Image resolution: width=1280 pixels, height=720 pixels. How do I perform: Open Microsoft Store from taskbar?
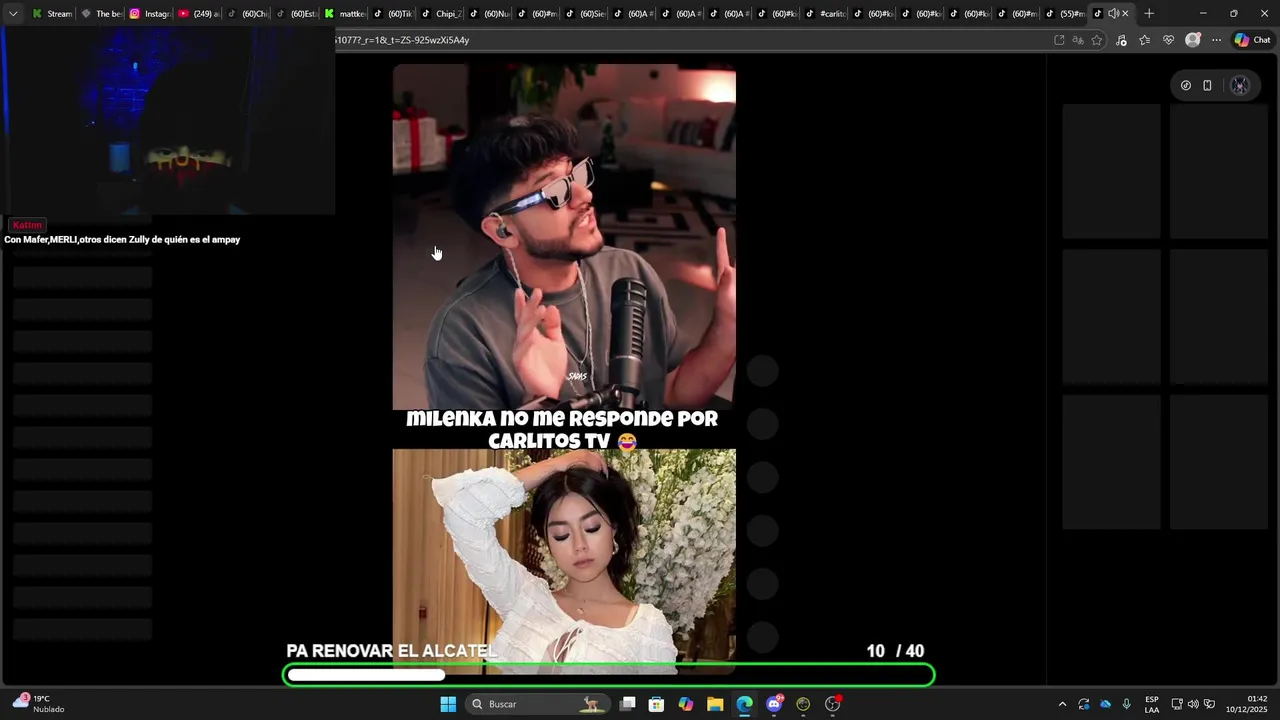[657, 704]
